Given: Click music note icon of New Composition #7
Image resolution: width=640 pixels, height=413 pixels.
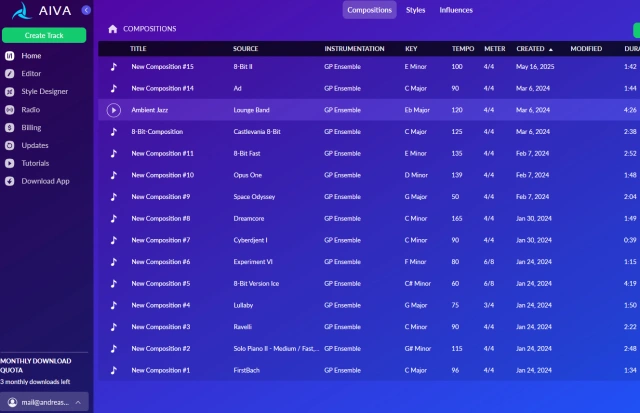Looking at the screenshot, I should coord(114,240).
